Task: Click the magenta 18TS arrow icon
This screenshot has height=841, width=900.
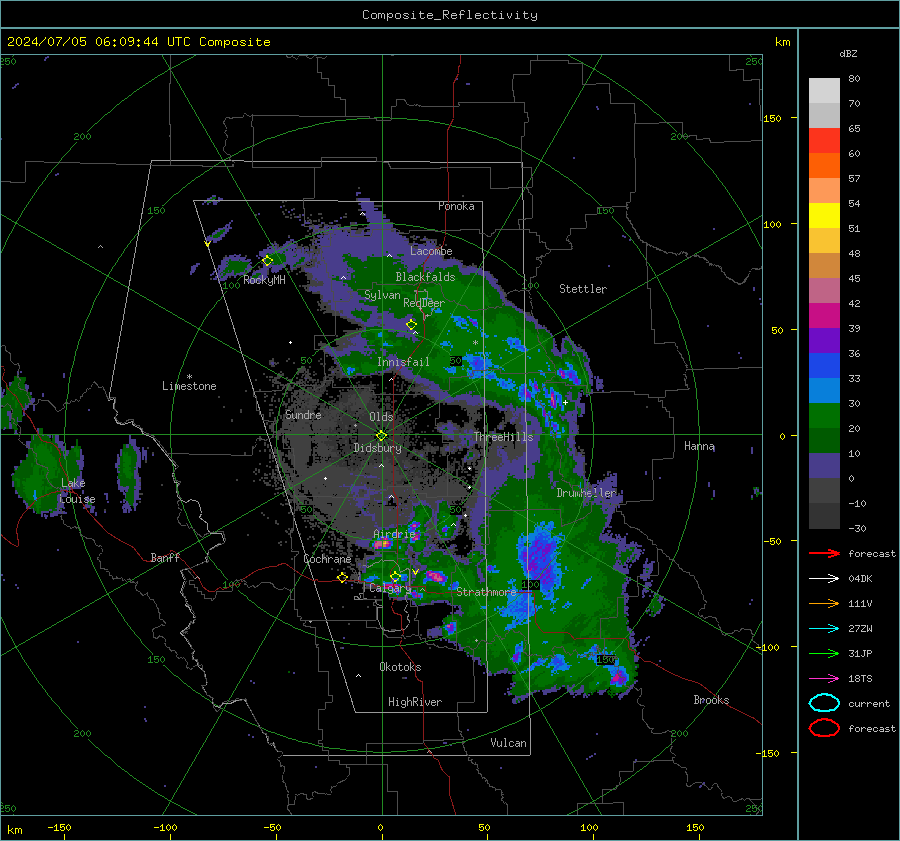Action: click(x=824, y=679)
